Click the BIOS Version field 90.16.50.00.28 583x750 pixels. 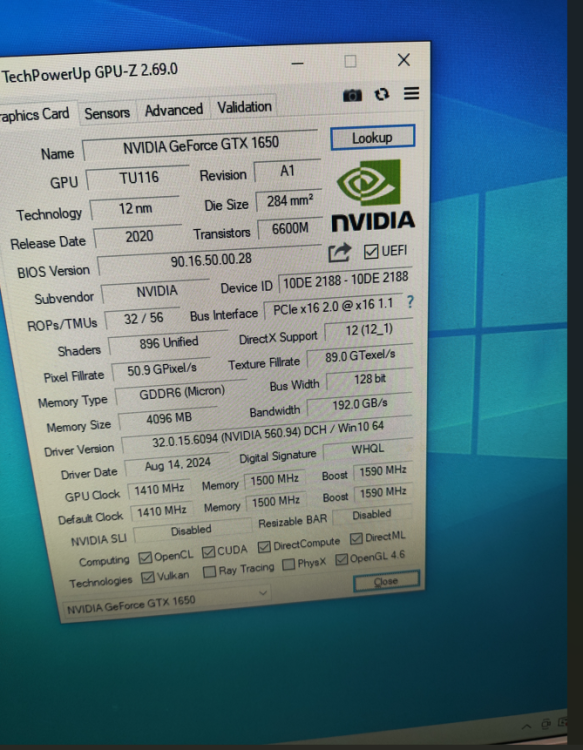(x=210, y=260)
